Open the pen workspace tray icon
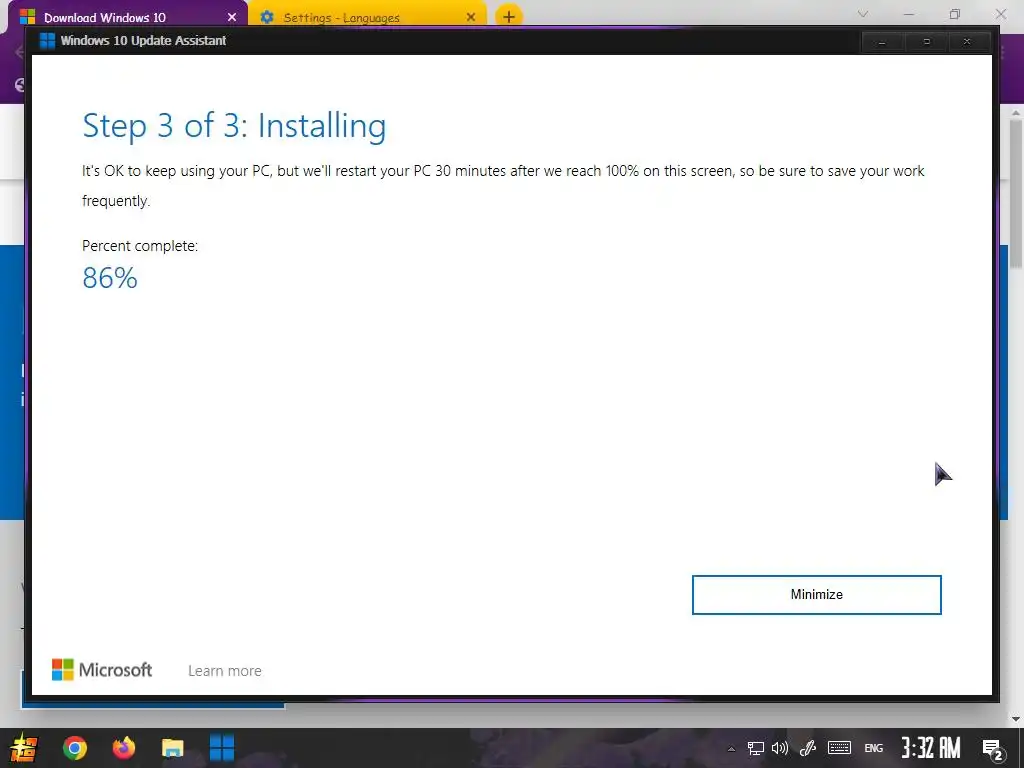Image resolution: width=1024 pixels, height=768 pixels. point(808,748)
